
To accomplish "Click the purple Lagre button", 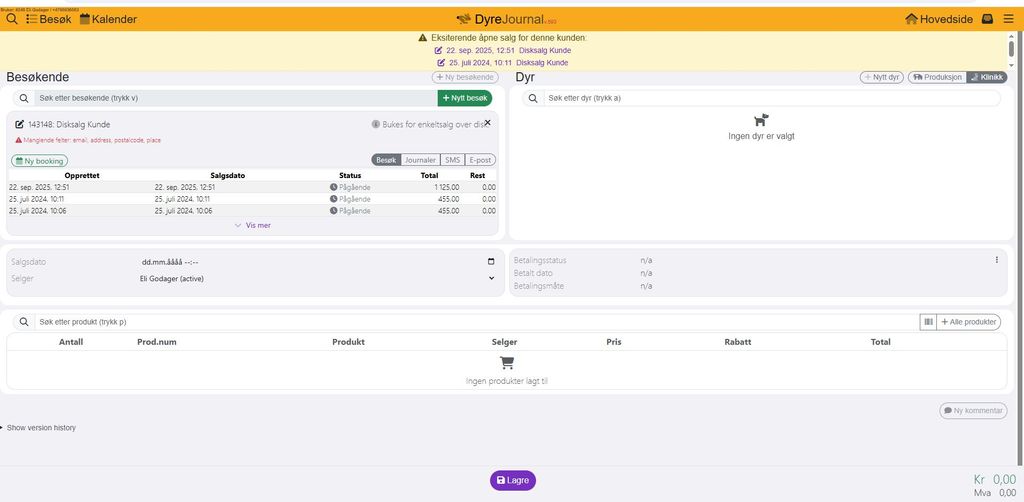I will coord(512,481).
